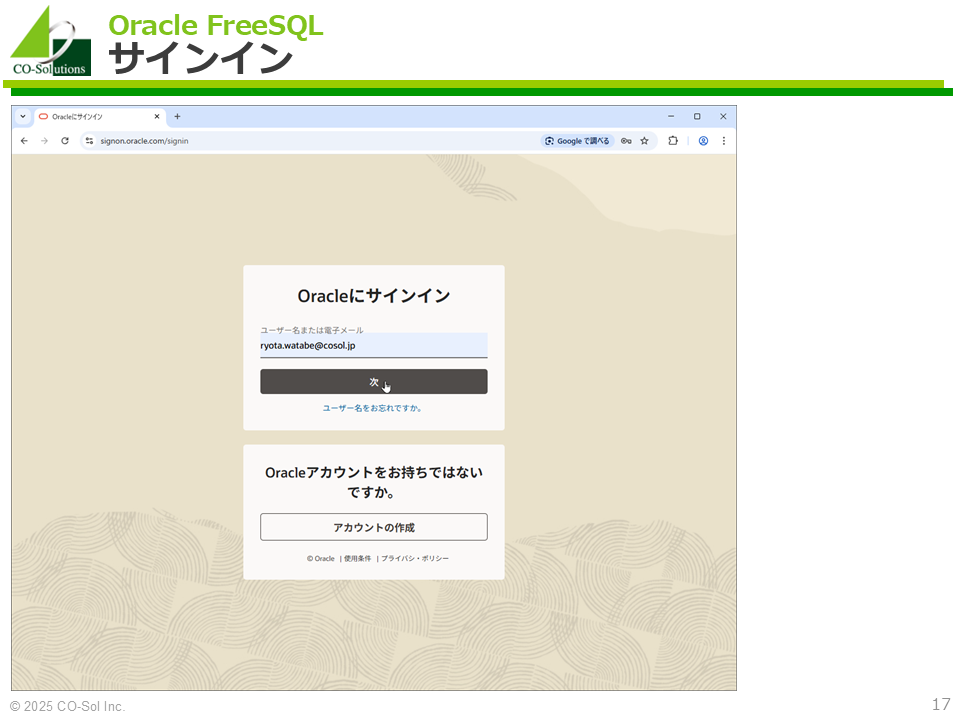This screenshot has width=960, height=720.
Task: Bookmark this page with the star icon
Action: pos(645,141)
